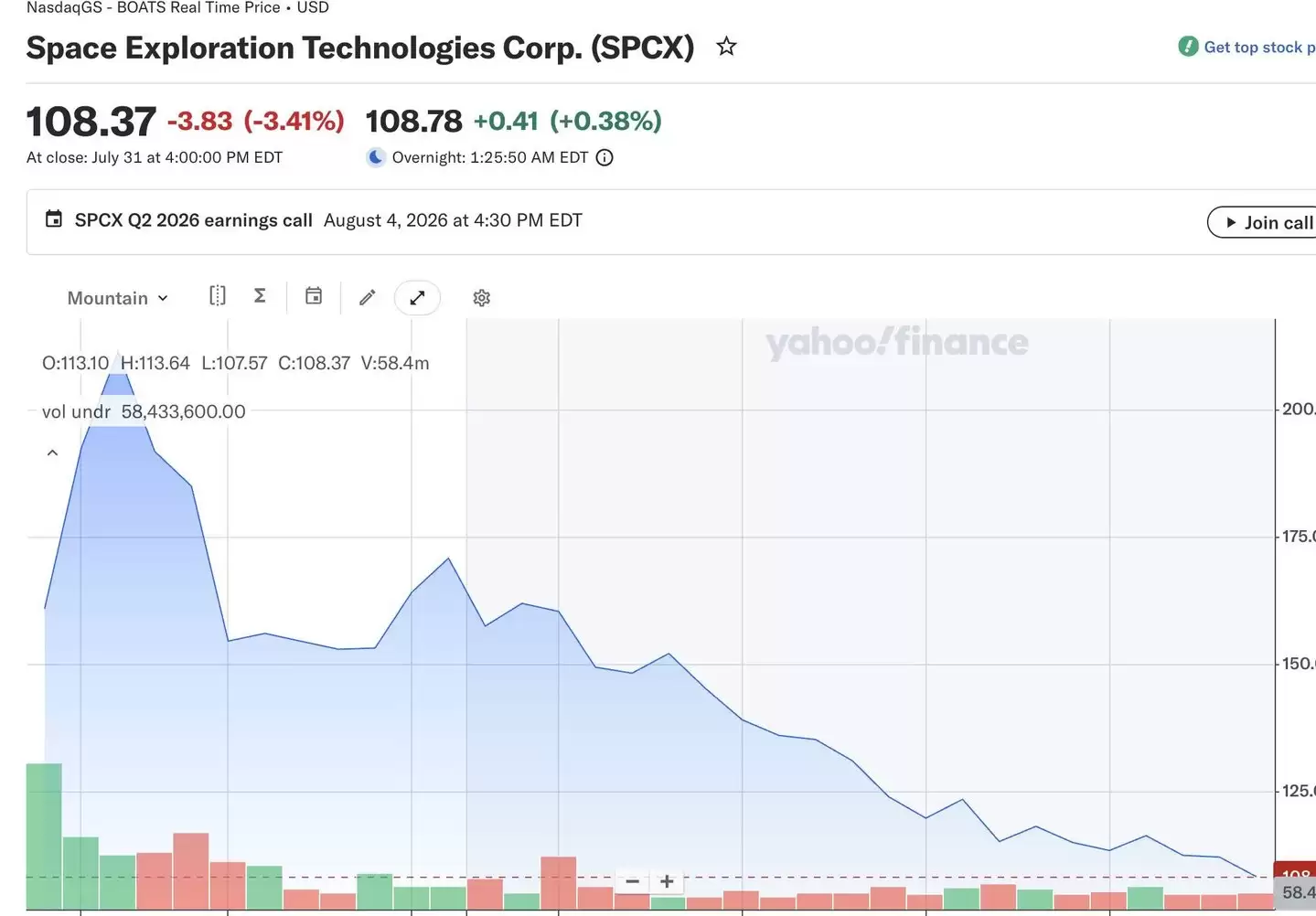Screen dimensions: 1316x916
Task: Join the SPCX earnings call
Action: (x=1263, y=222)
